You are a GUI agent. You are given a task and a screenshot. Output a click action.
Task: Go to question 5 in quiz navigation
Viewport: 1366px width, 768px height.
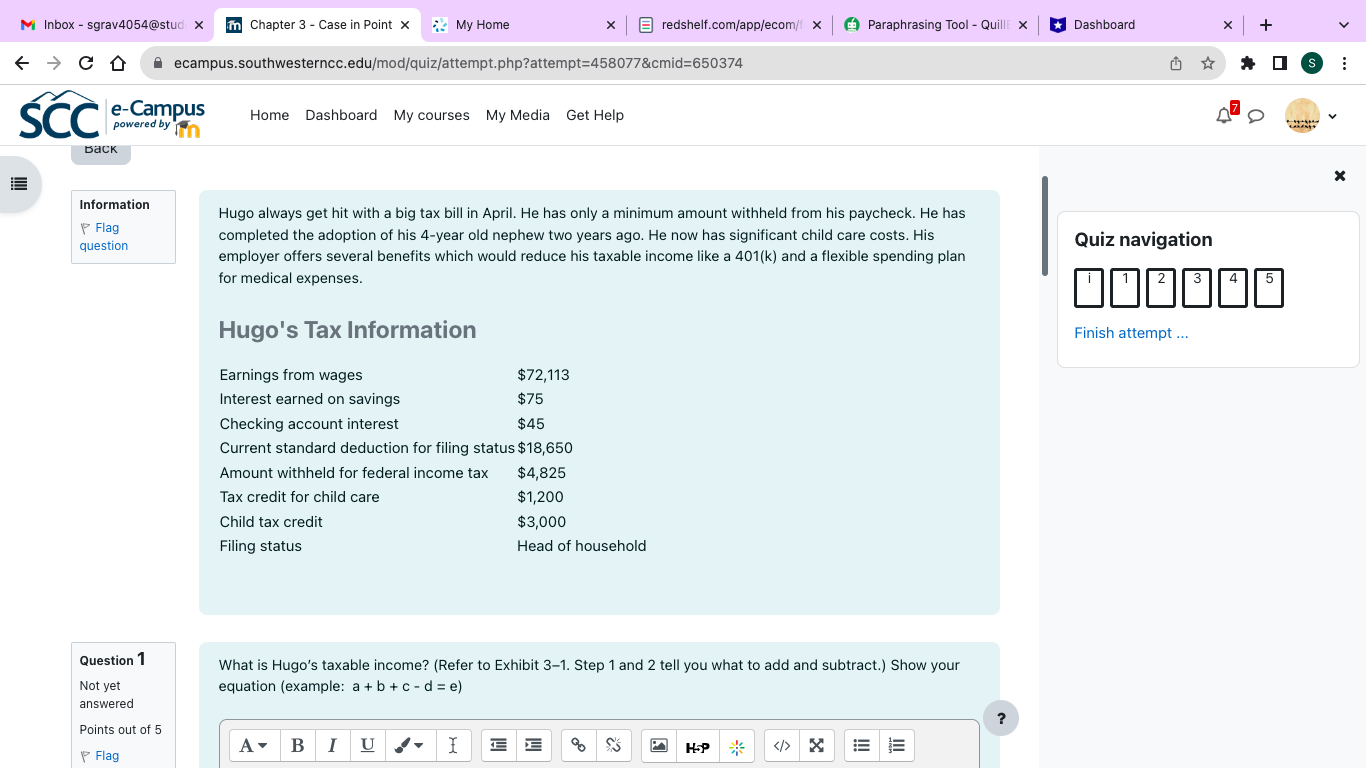1269,288
